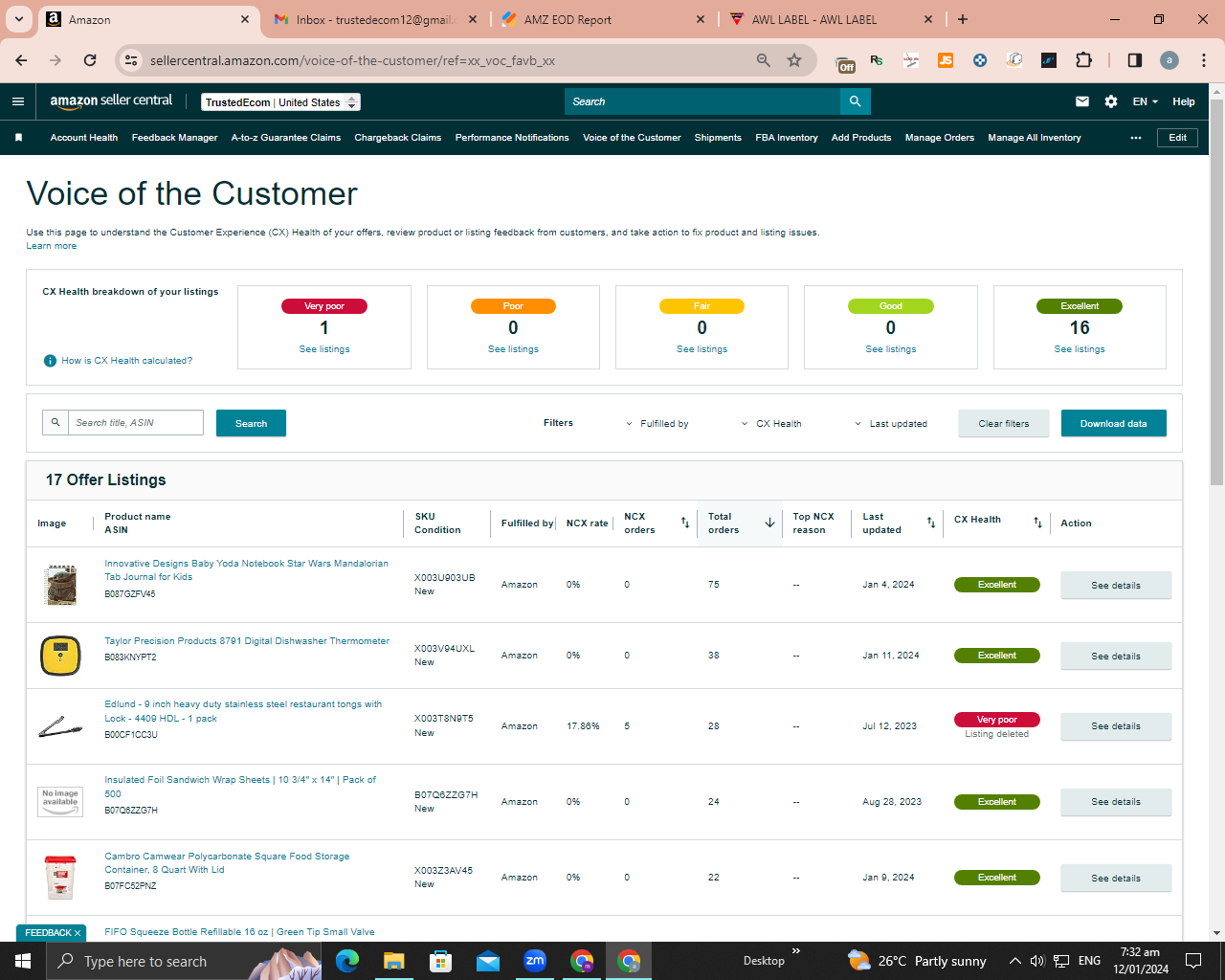The width and height of the screenshot is (1225, 980).
Task: Open Performance Notifications page
Action: [512, 138]
